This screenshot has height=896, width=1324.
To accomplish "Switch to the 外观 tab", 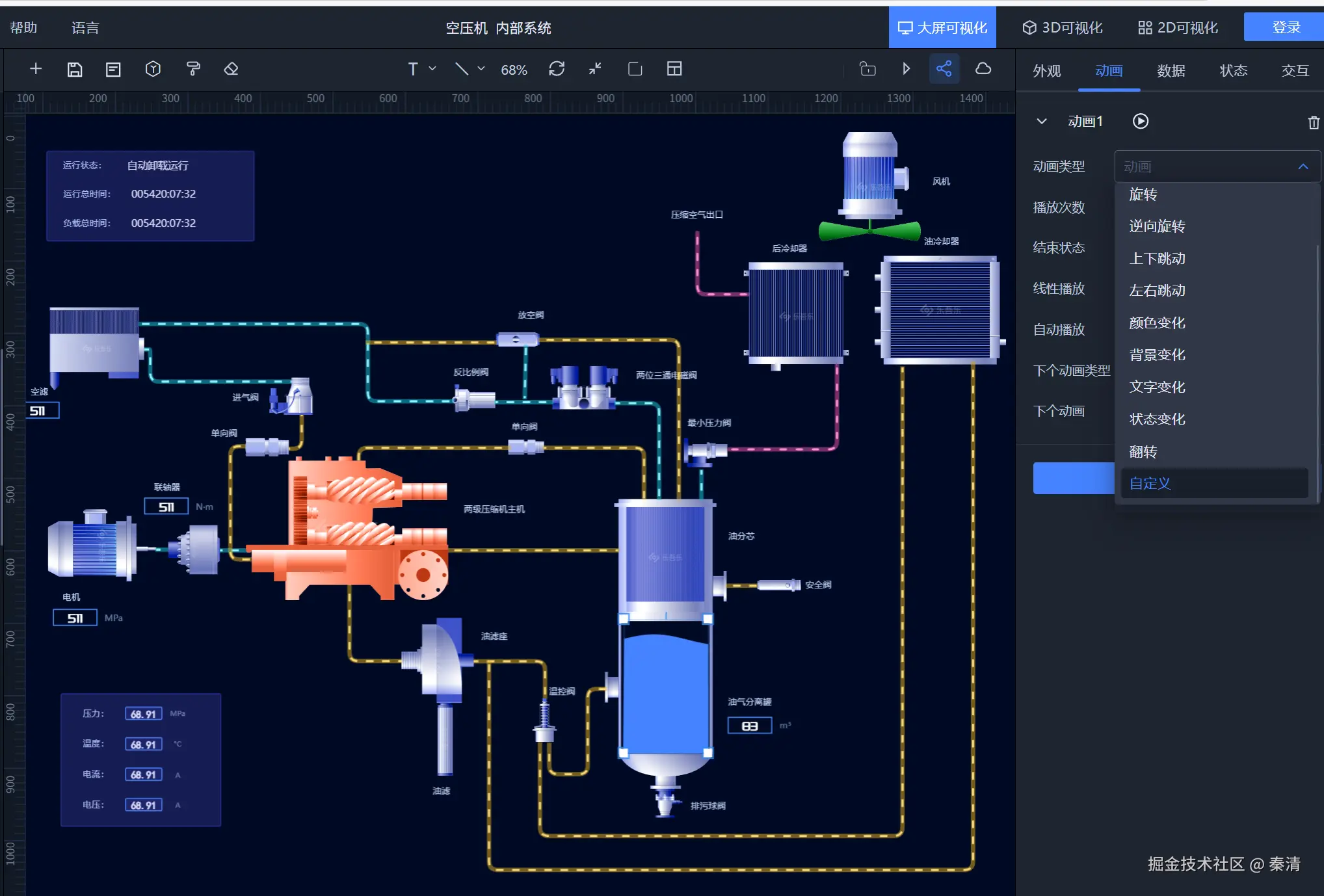I will [1046, 71].
